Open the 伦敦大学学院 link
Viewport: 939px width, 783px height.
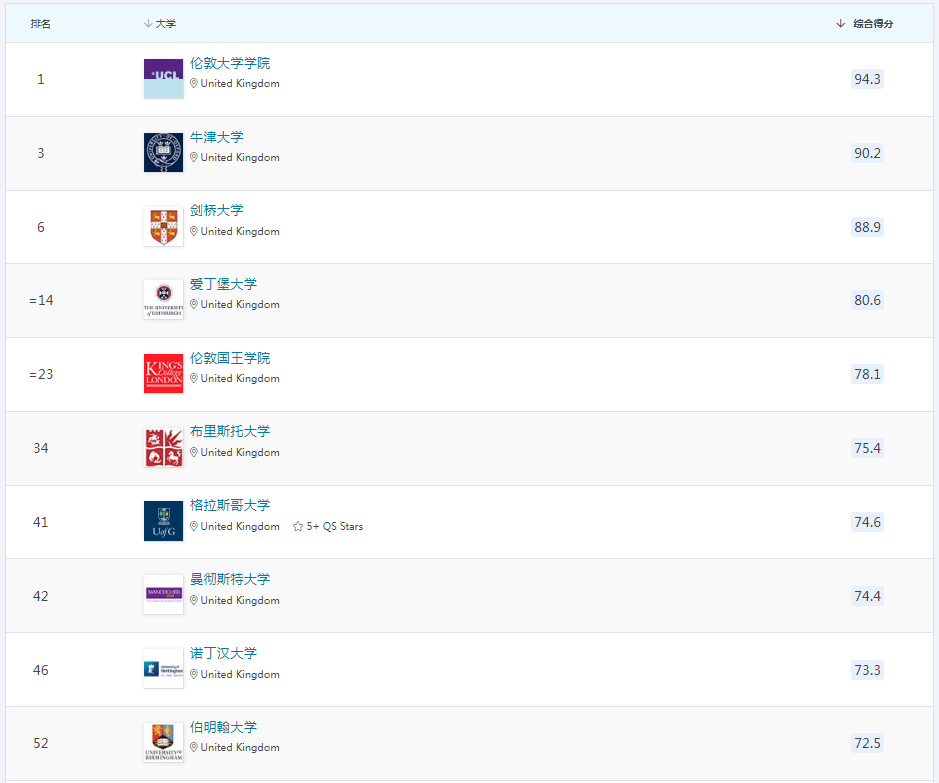click(x=230, y=63)
